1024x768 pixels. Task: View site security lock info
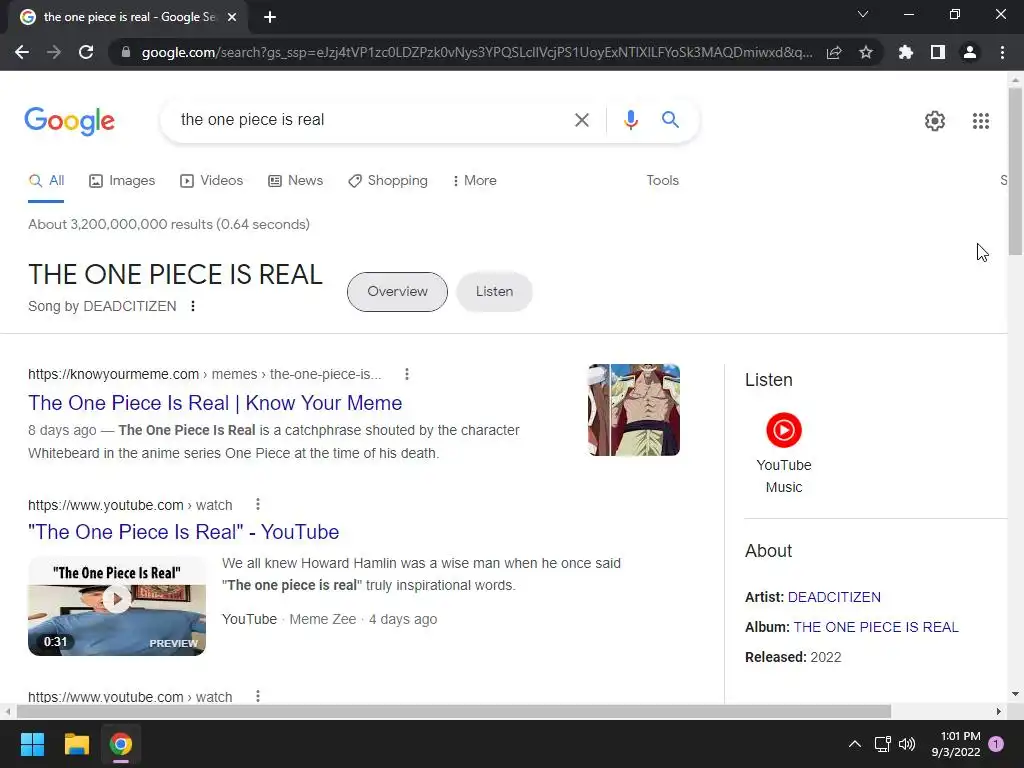pyautogui.click(x=126, y=52)
